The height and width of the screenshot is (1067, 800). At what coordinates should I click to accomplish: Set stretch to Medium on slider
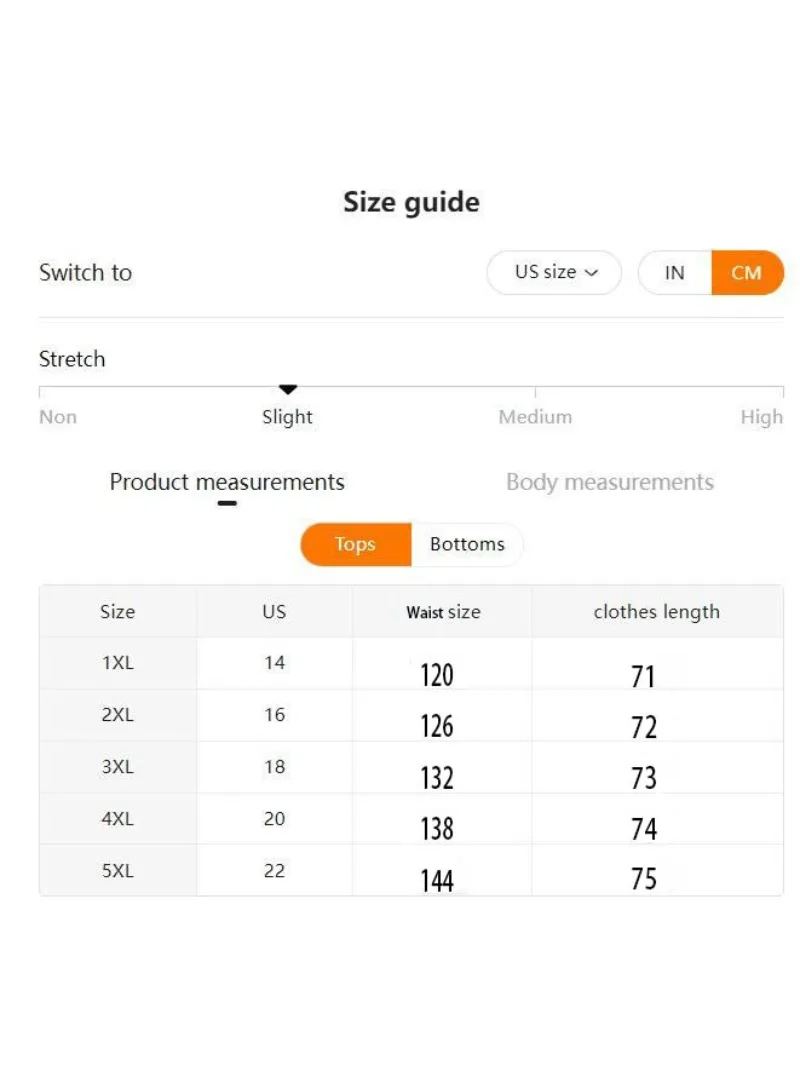click(x=535, y=390)
